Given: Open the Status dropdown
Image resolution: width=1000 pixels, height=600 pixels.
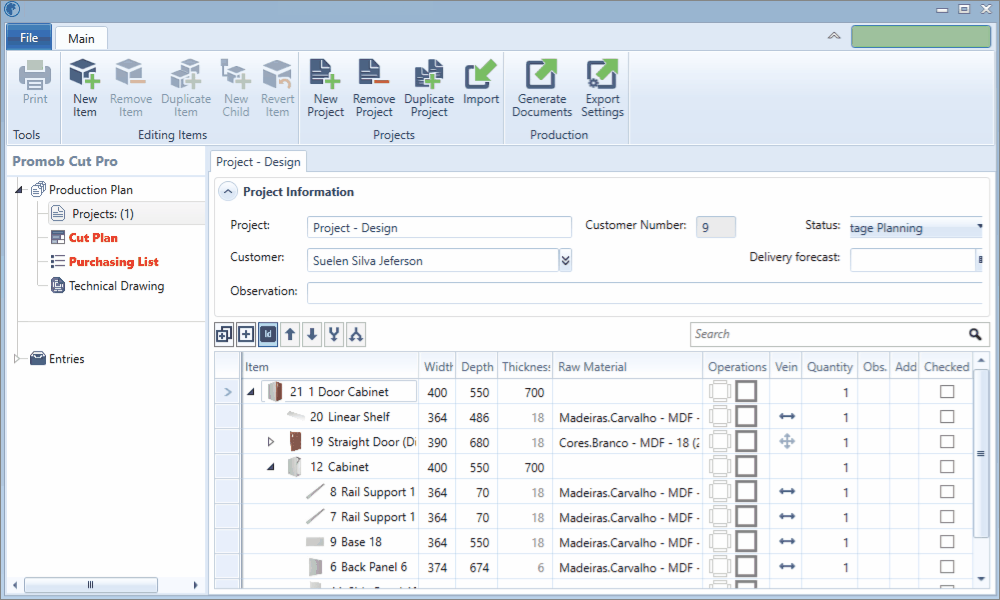Looking at the screenshot, I should coord(979,227).
